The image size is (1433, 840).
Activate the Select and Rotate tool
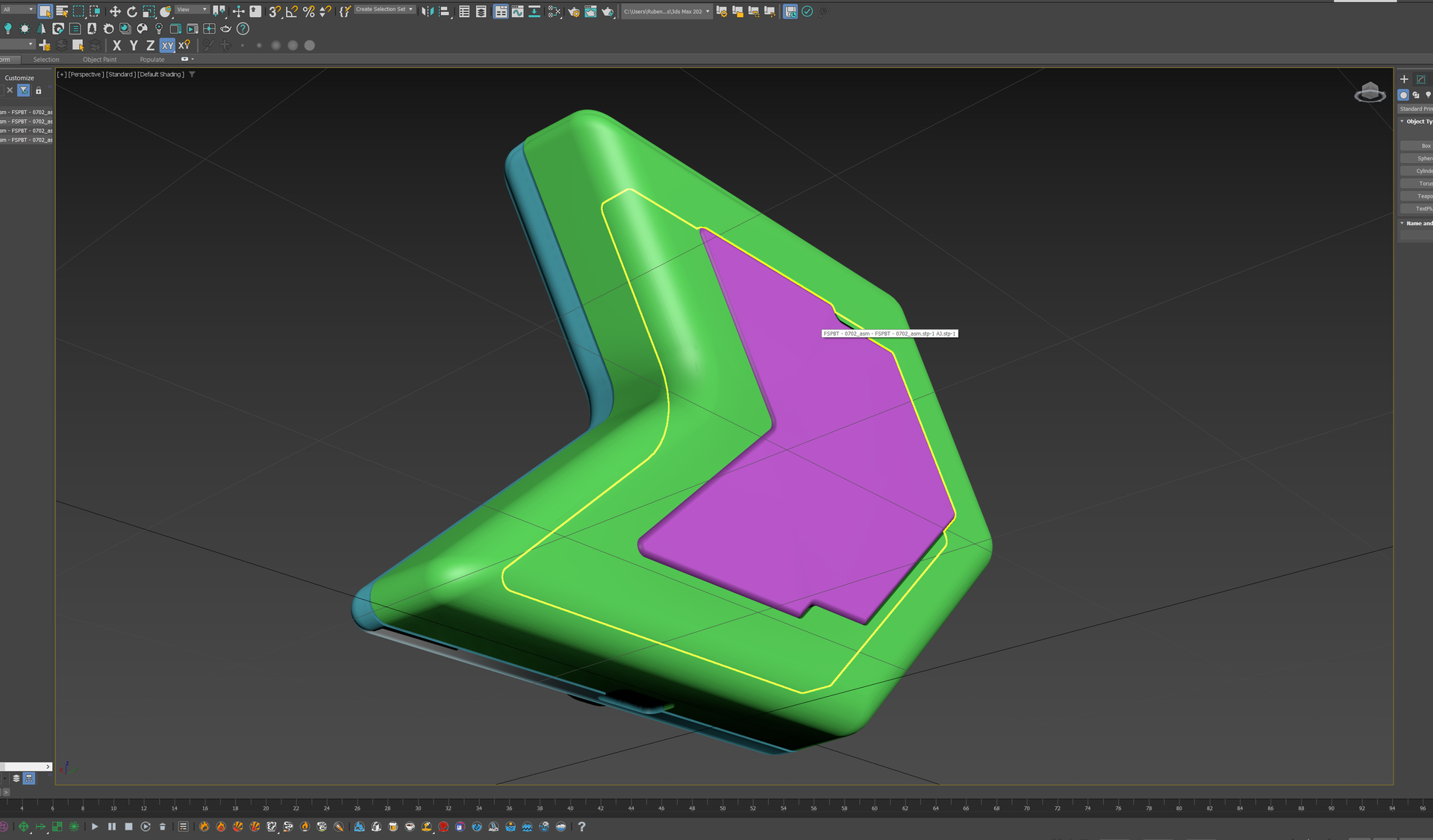point(132,11)
